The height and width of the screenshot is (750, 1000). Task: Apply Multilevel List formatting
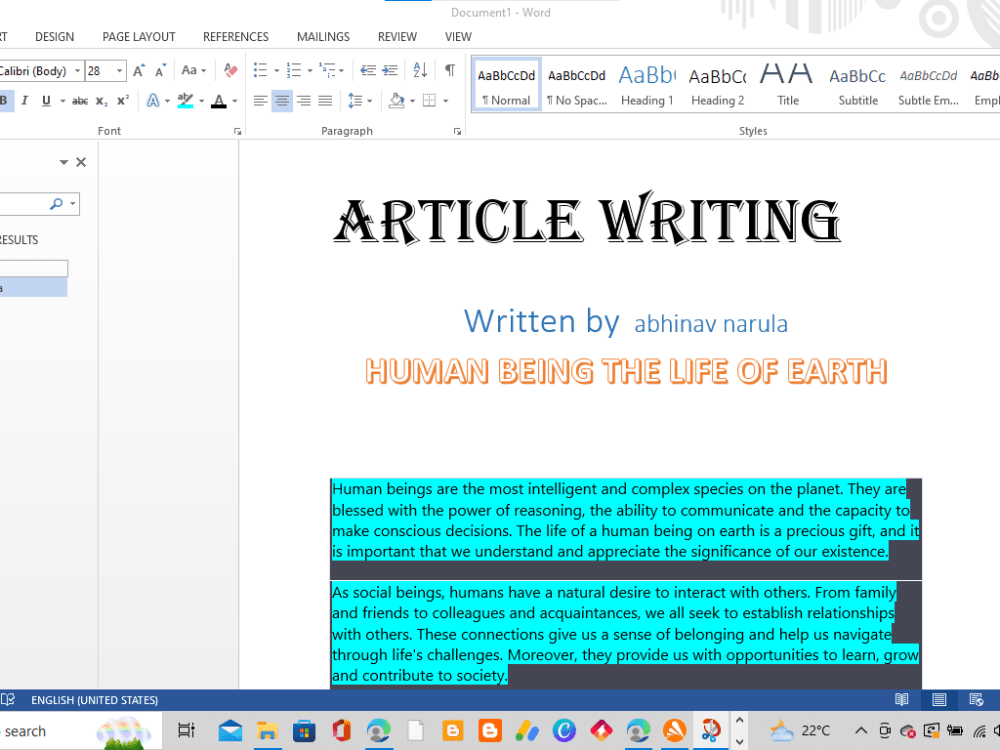pos(327,70)
